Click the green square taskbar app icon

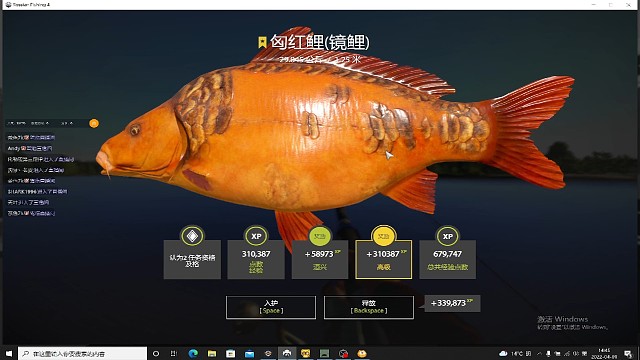click(x=324, y=353)
